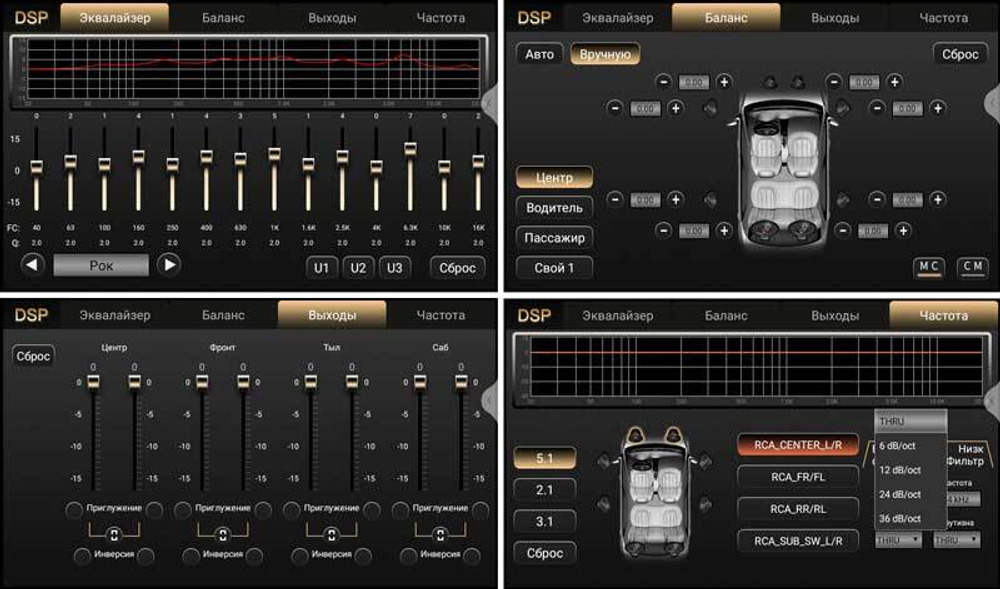Select the CM unit button in Balance

pos(971,266)
